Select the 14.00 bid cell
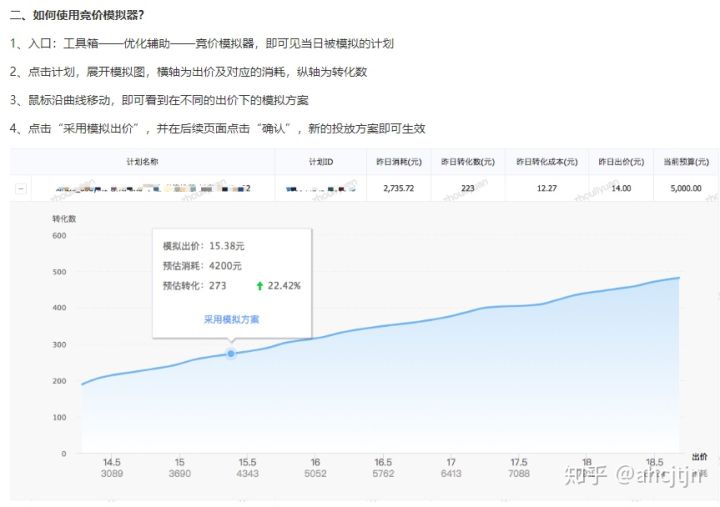Screen dimensions: 720x507 (x=621, y=188)
